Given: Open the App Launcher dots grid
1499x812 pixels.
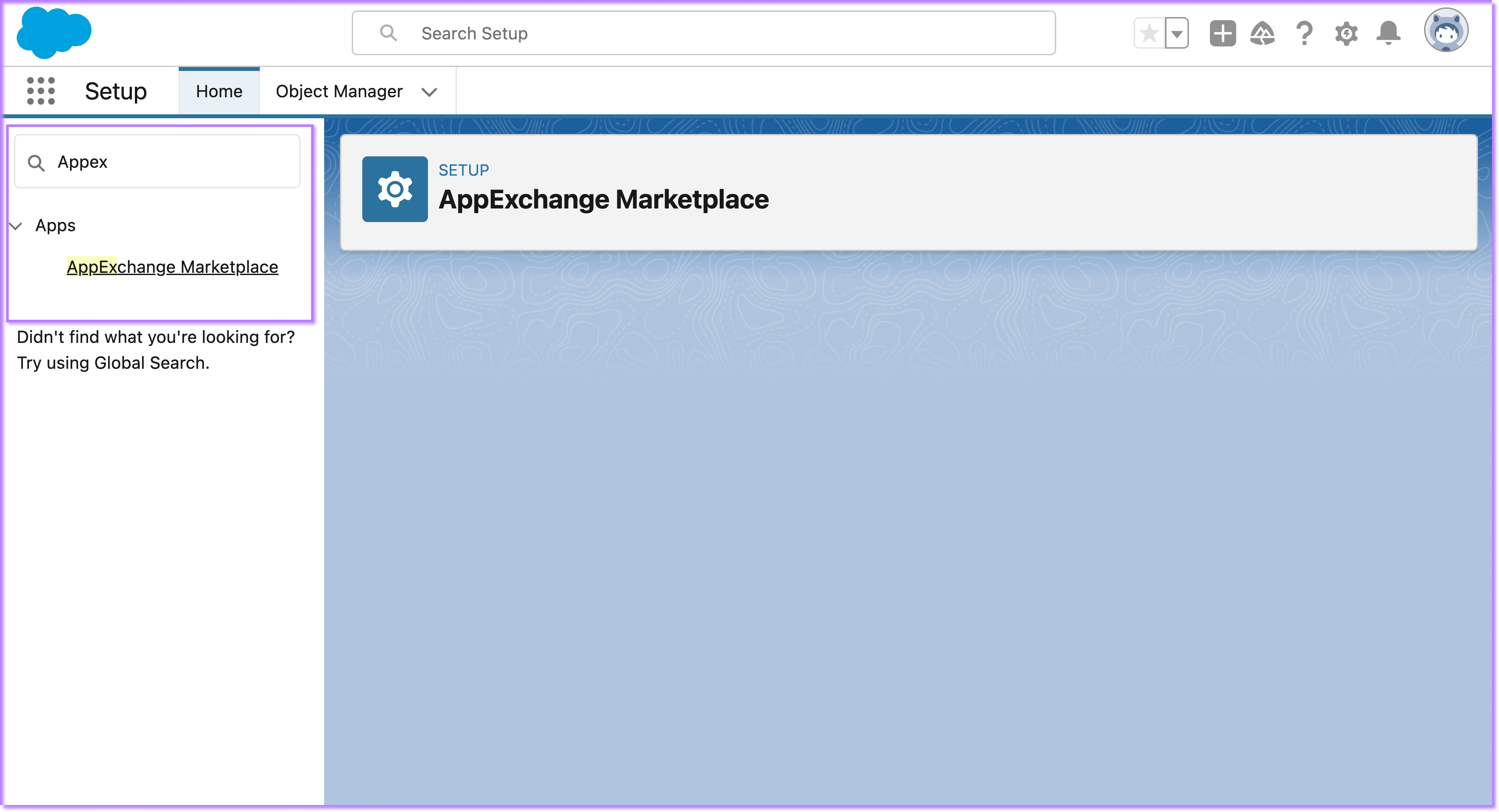Looking at the screenshot, I should pyautogui.click(x=41, y=92).
